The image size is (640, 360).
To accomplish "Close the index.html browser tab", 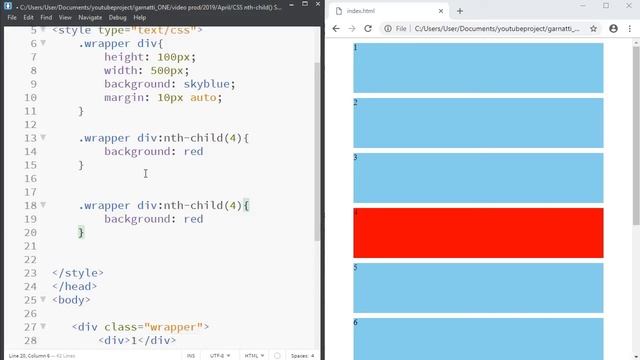I will 441,11.
